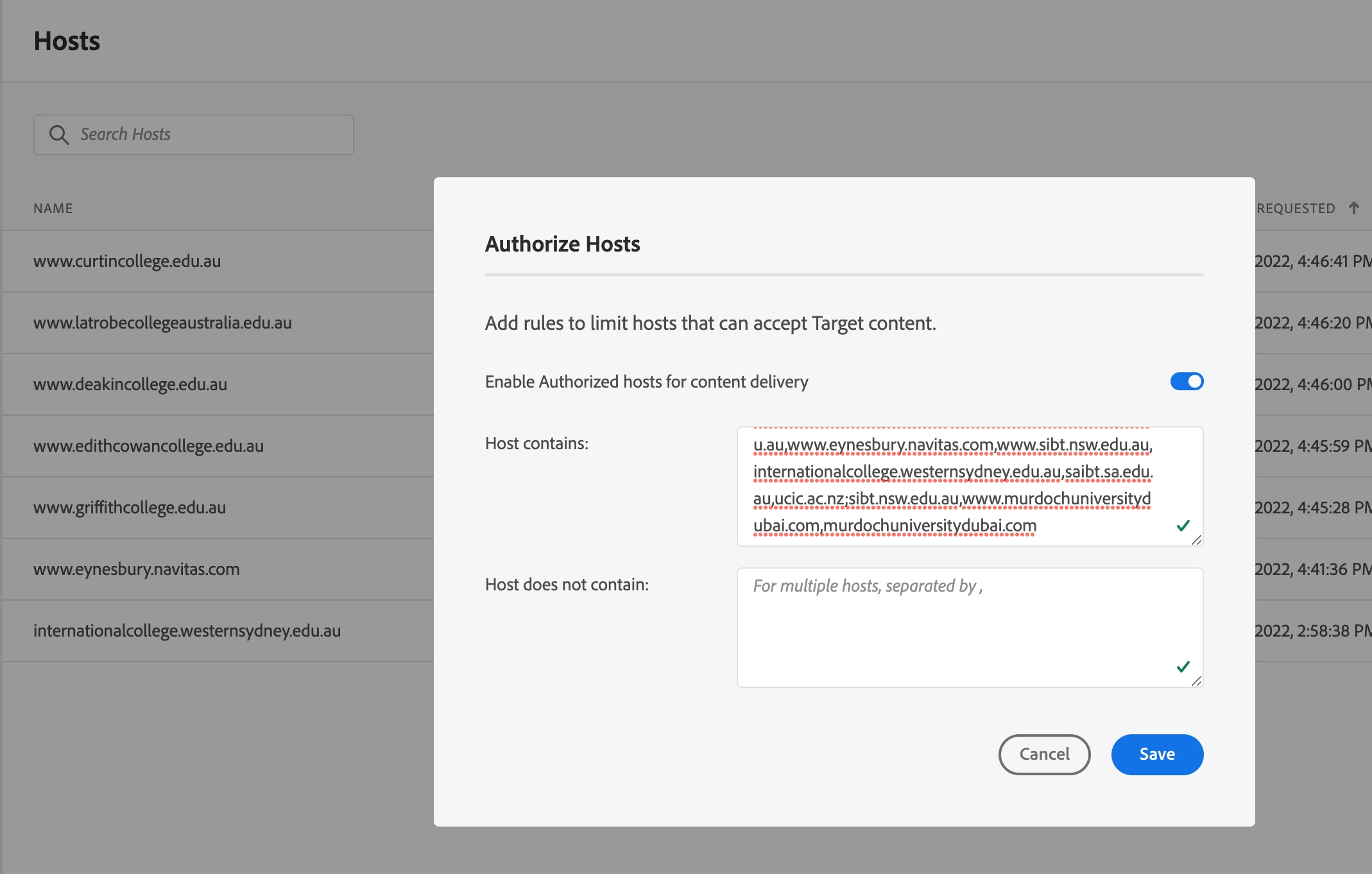Select the internationalcollege.westernsydney.edu.au row
The width and height of the screenshot is (1372, 874).
[187, 631]
